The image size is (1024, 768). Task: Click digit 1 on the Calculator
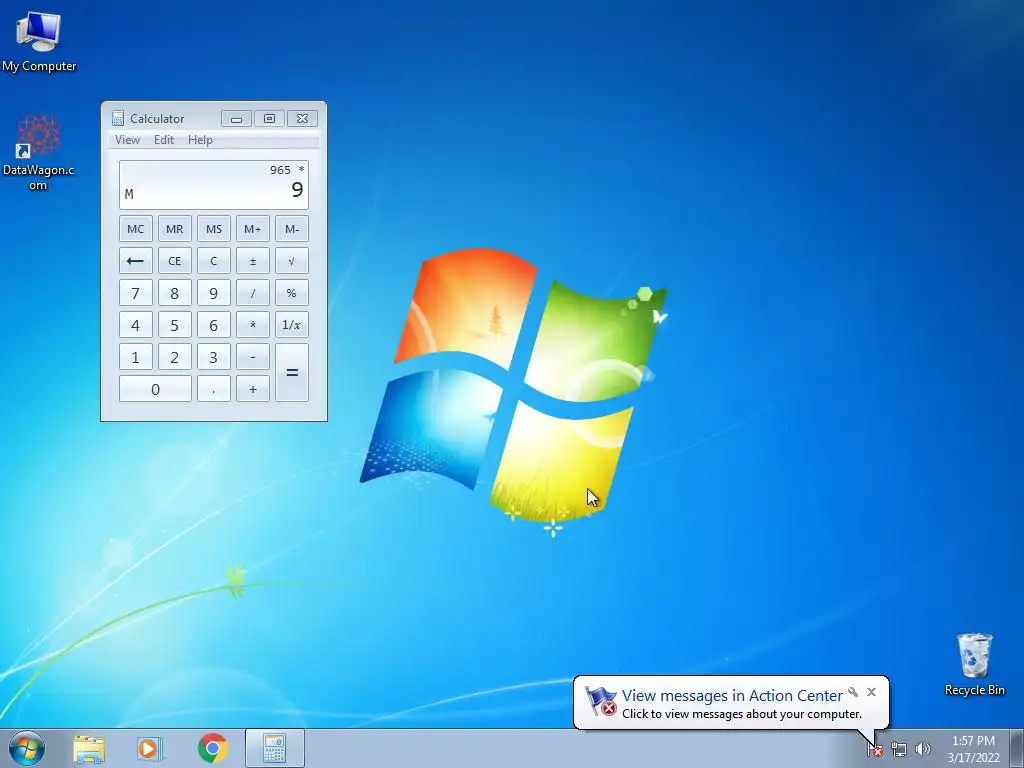point(136,357)
